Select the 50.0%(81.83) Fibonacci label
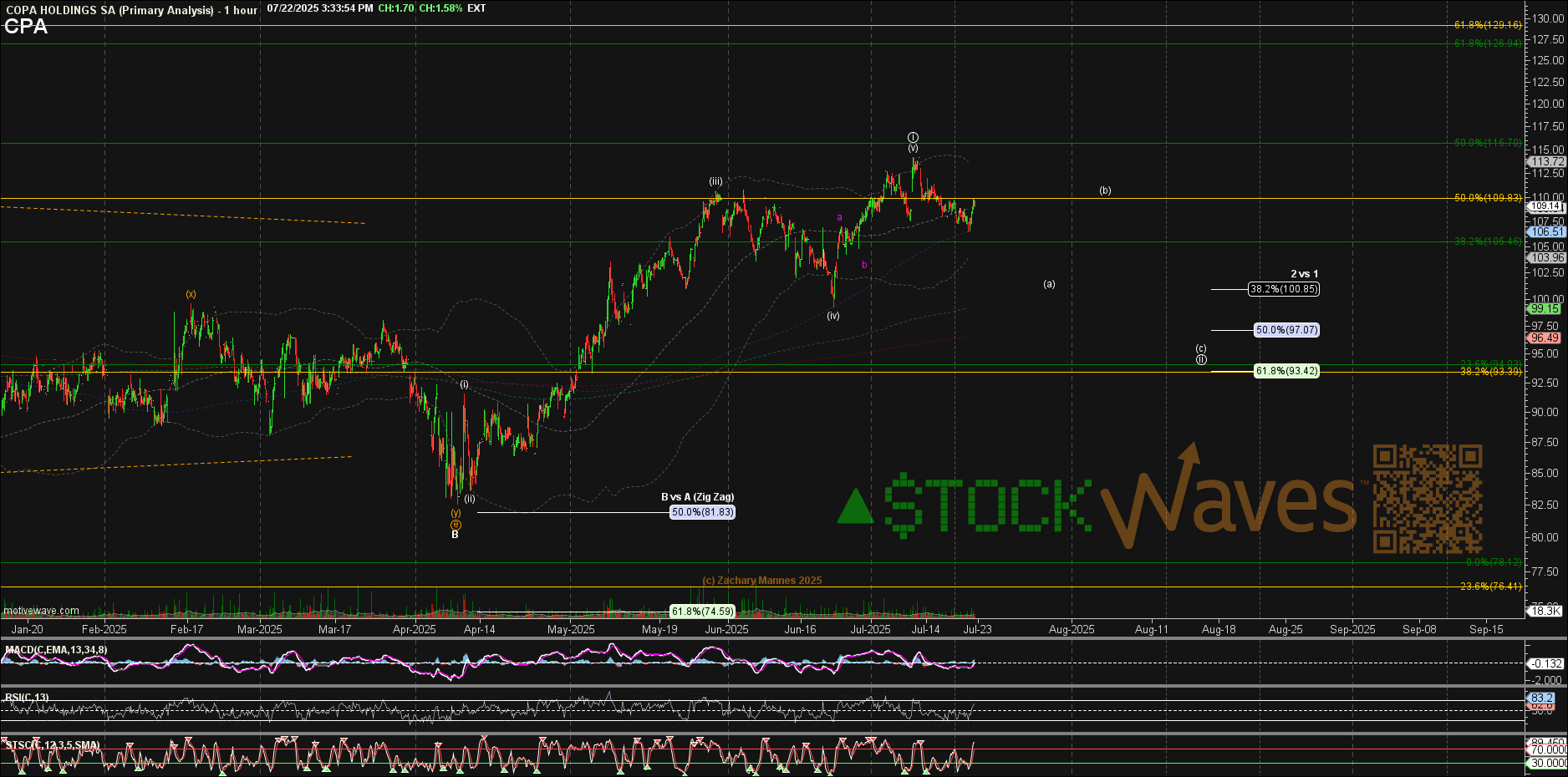 pos(703,512)
